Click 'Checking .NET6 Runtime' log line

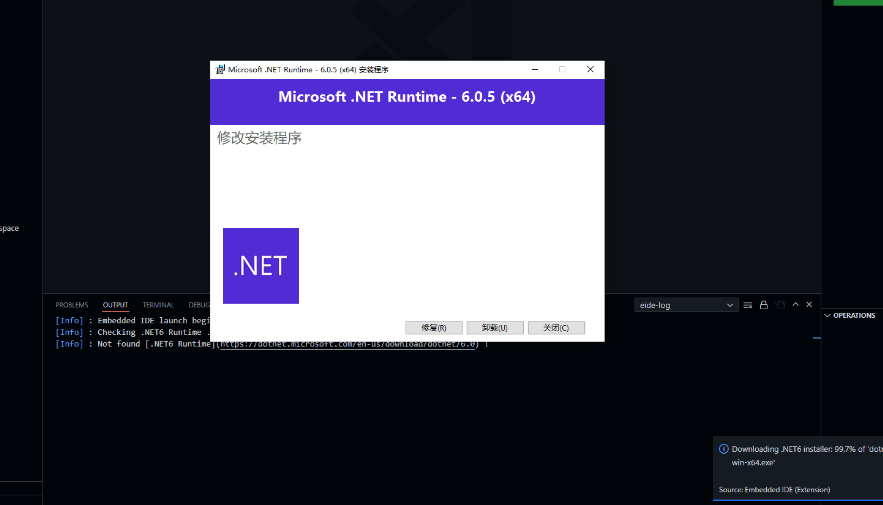[x=133, y=332]
